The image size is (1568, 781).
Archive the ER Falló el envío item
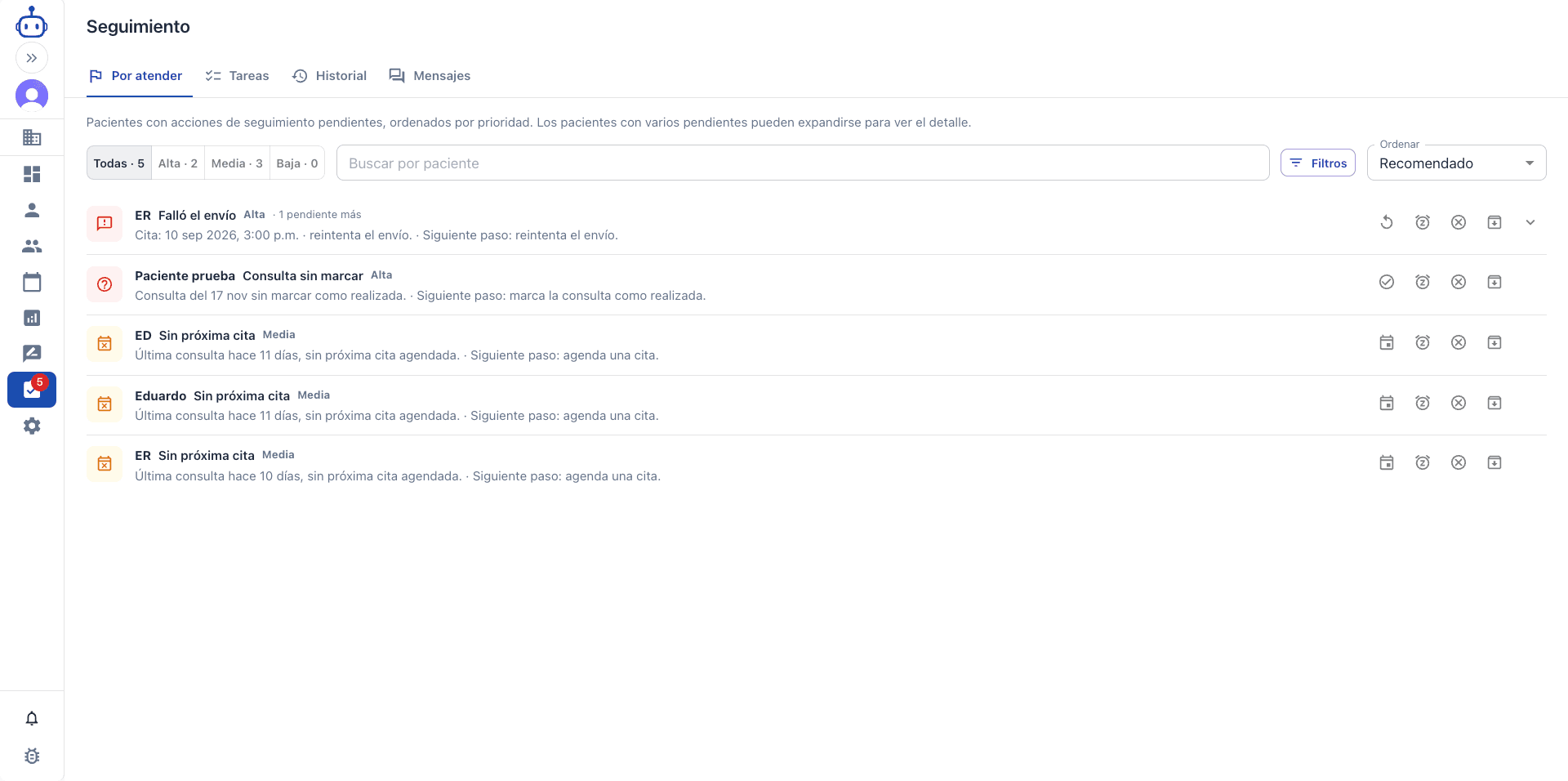[x=1494, y=222]
